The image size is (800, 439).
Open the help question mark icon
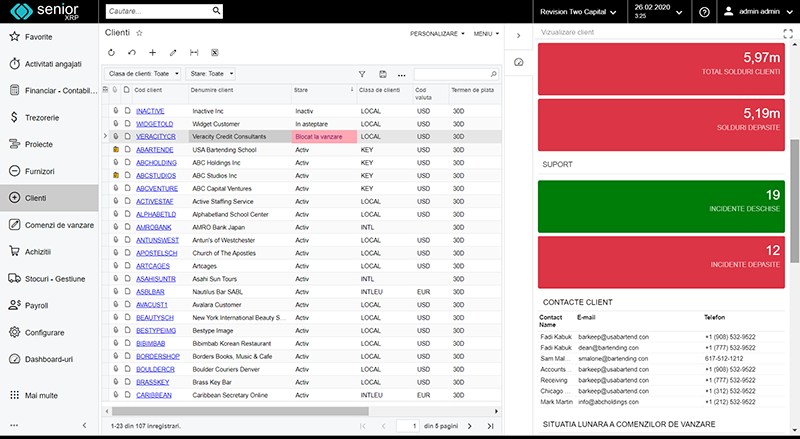pos(704,12)
